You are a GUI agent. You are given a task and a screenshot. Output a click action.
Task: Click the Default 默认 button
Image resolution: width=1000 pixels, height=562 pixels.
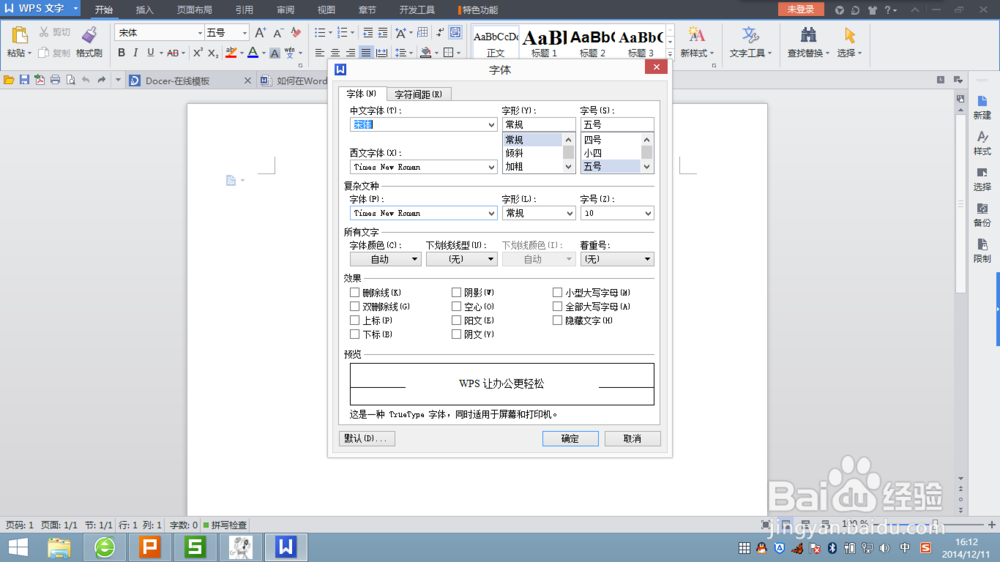(x=367, y=438)
